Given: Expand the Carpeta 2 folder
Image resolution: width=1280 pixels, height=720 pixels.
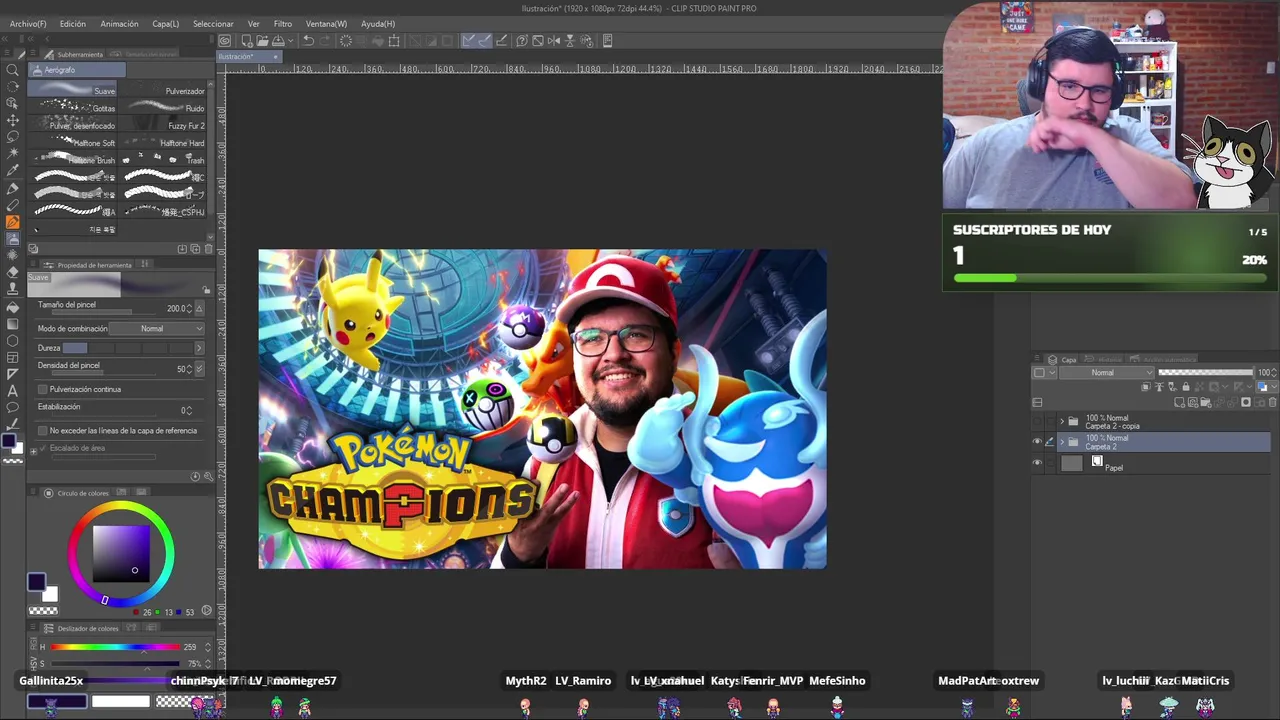Looking at the screenshot, I should point(1062,441).
